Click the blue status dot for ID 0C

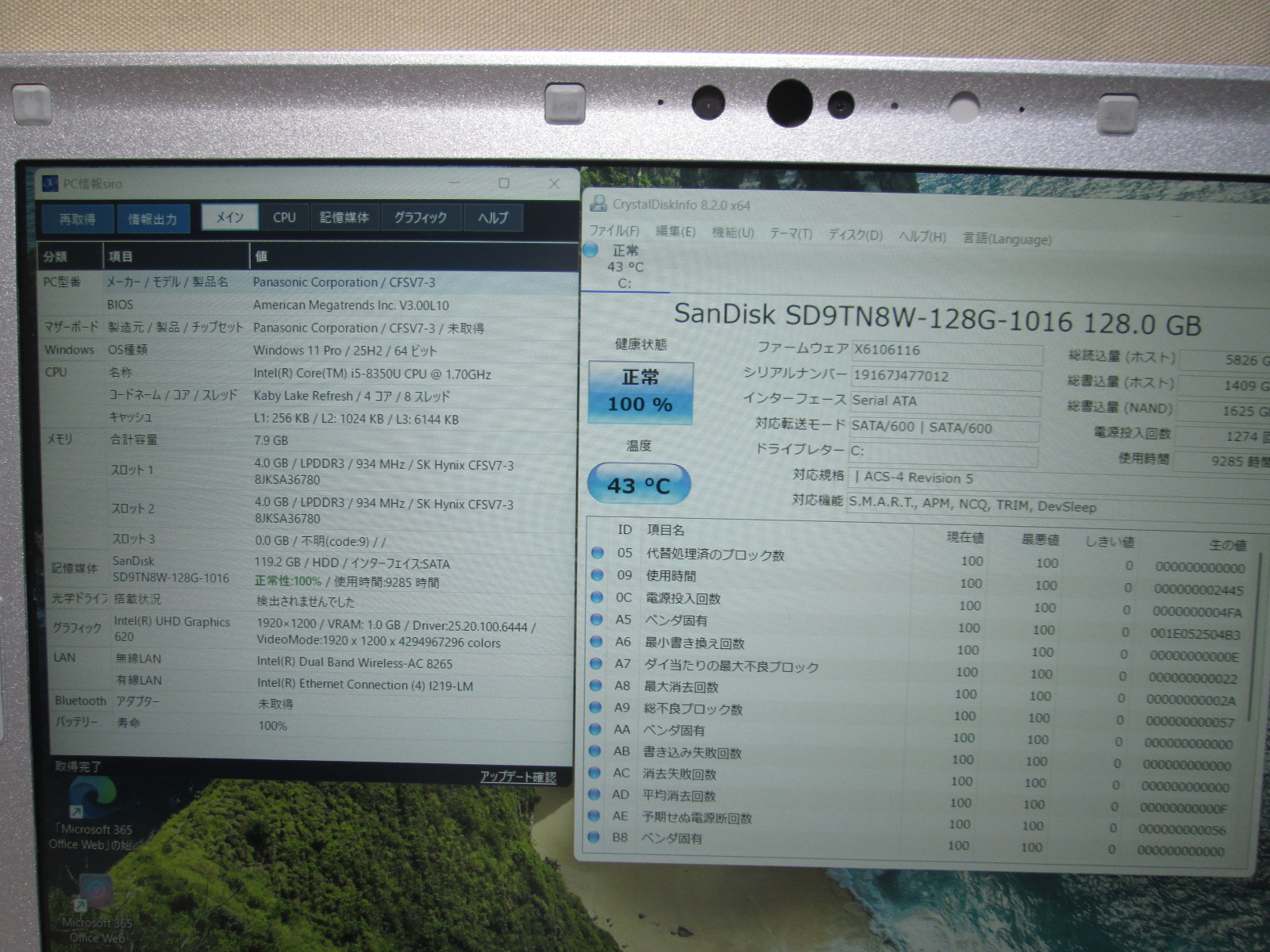coord(597,597)
